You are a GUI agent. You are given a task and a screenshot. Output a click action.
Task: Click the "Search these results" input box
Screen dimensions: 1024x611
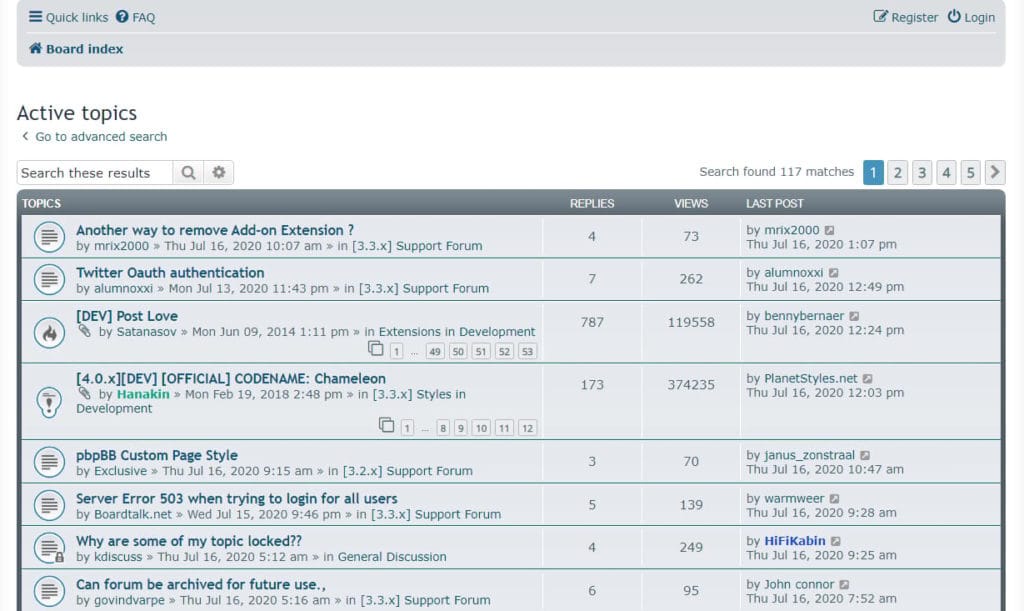tap(94, 172)
